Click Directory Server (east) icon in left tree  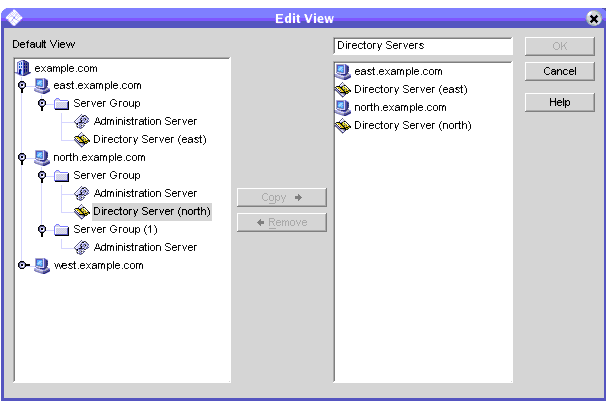(x=82, y=139)
